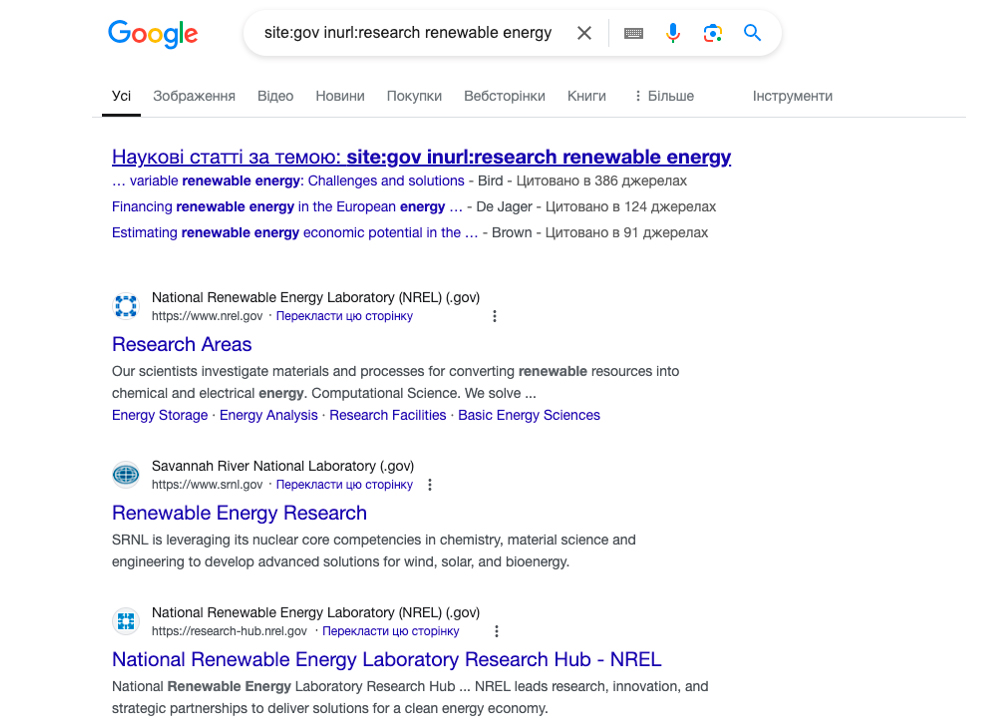
Task: Click the https://www.srnl.gov URL text
Action: (207, 485)
